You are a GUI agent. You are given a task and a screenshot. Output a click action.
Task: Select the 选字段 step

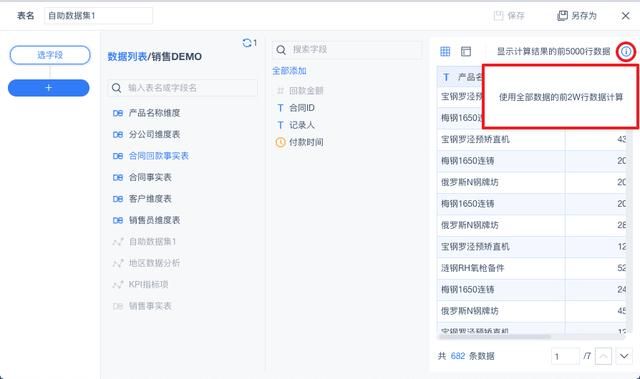[50, 55]
